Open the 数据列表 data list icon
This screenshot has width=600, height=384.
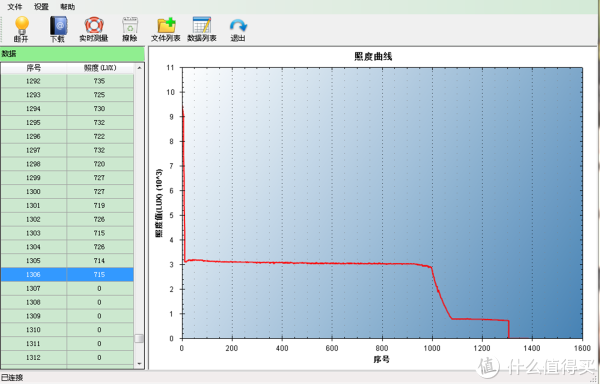pos(202,25)
